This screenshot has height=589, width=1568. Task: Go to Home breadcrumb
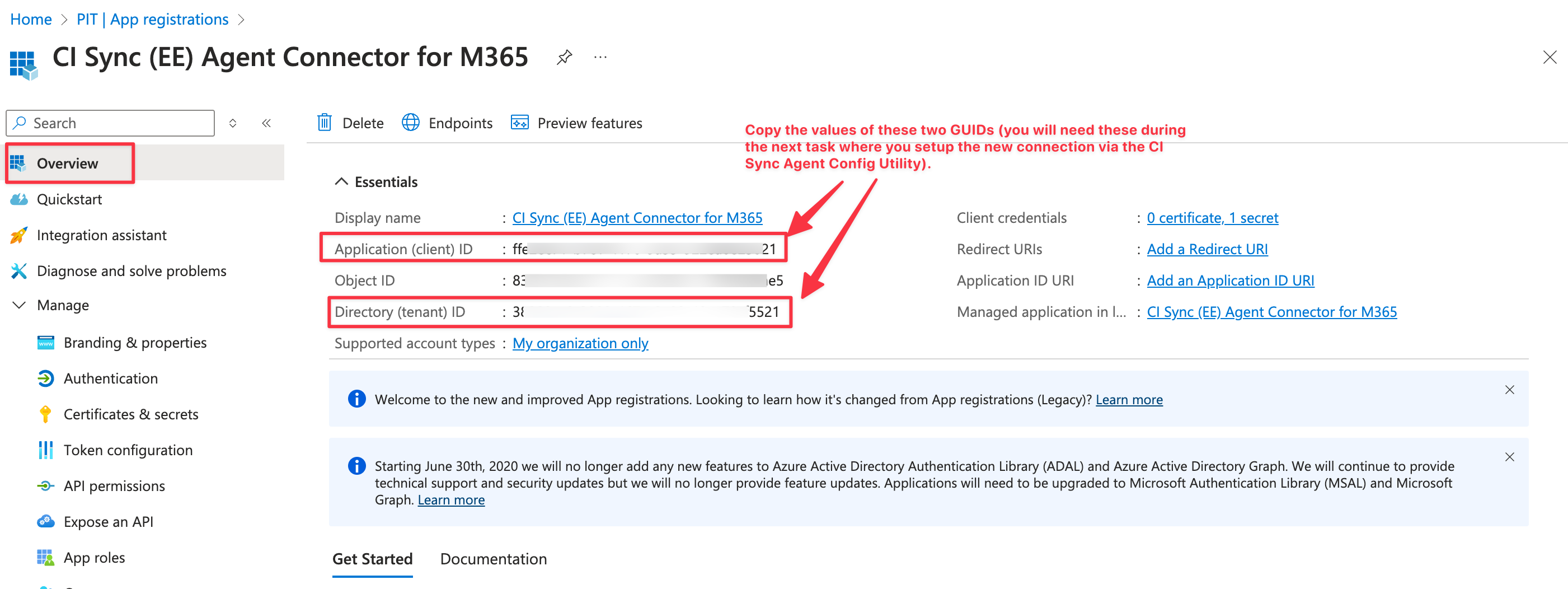point(31,20)
